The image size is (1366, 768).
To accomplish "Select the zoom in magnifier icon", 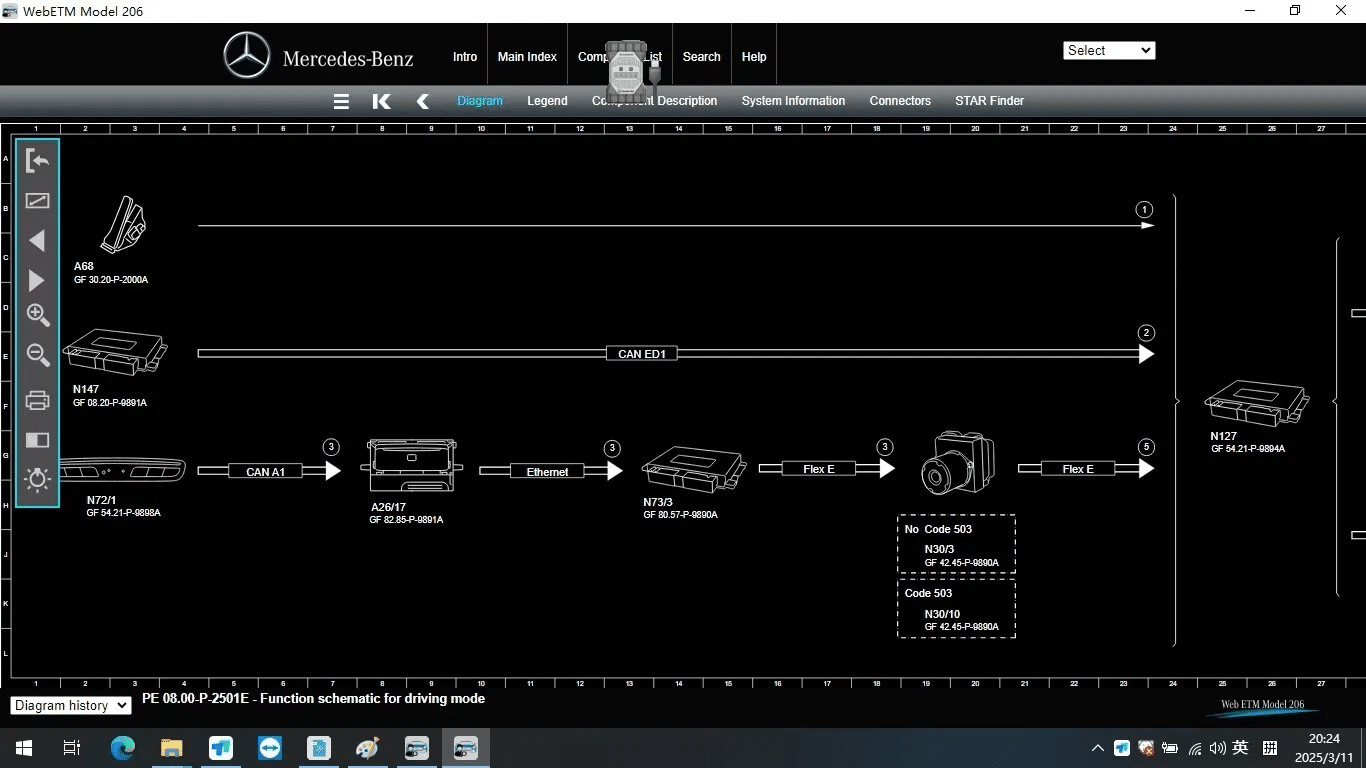I will pos(38,315).
